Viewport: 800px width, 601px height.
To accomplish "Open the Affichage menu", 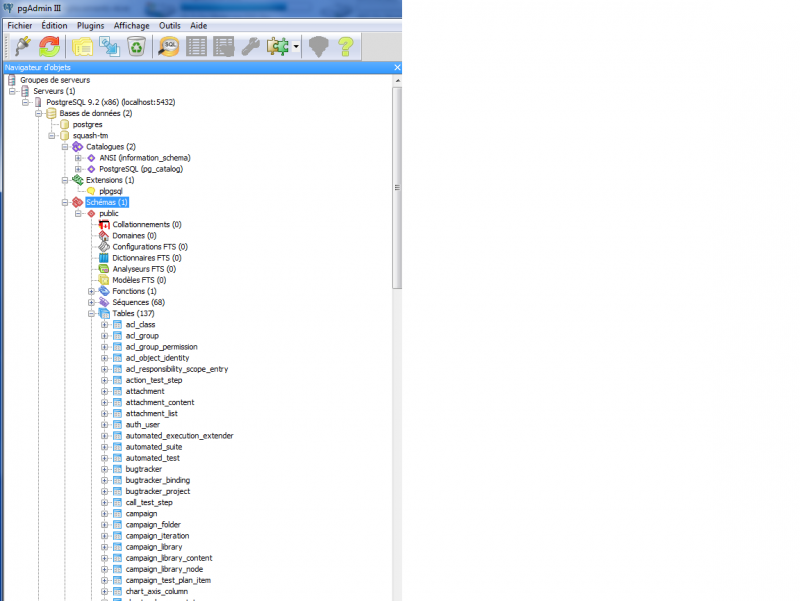I will click(132, 26).
